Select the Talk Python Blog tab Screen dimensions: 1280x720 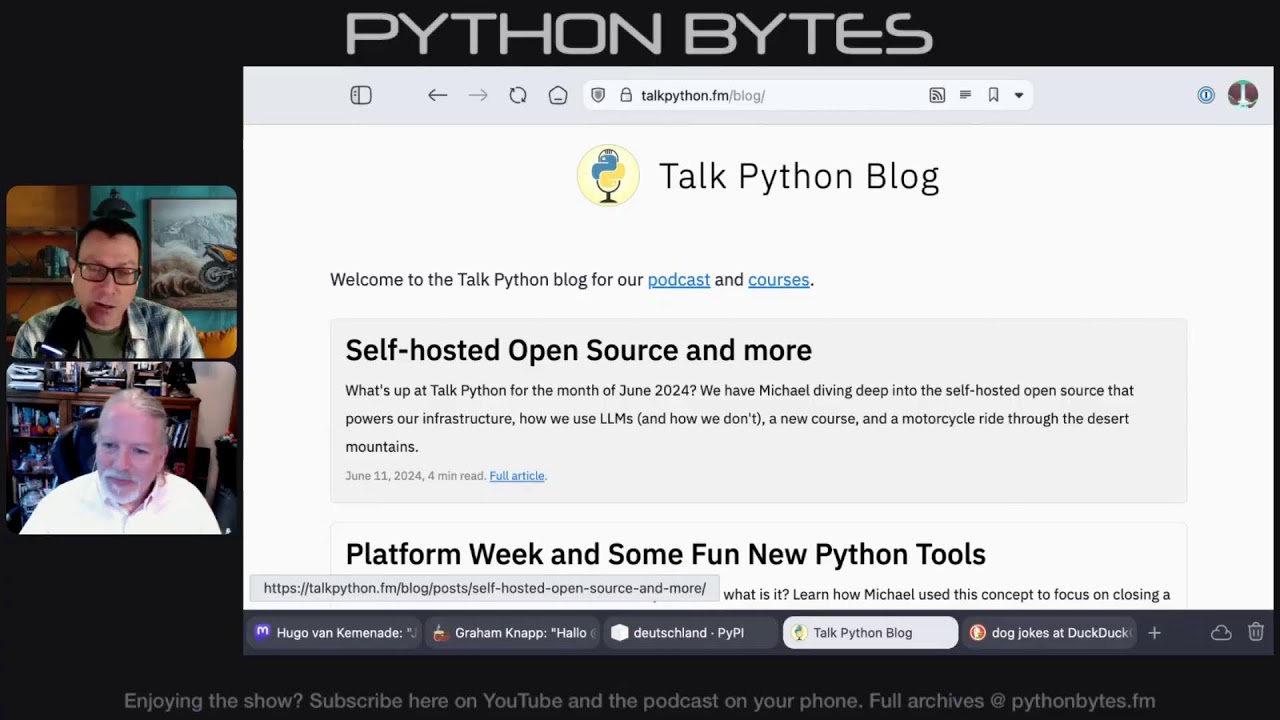click(x=870, y=633)
